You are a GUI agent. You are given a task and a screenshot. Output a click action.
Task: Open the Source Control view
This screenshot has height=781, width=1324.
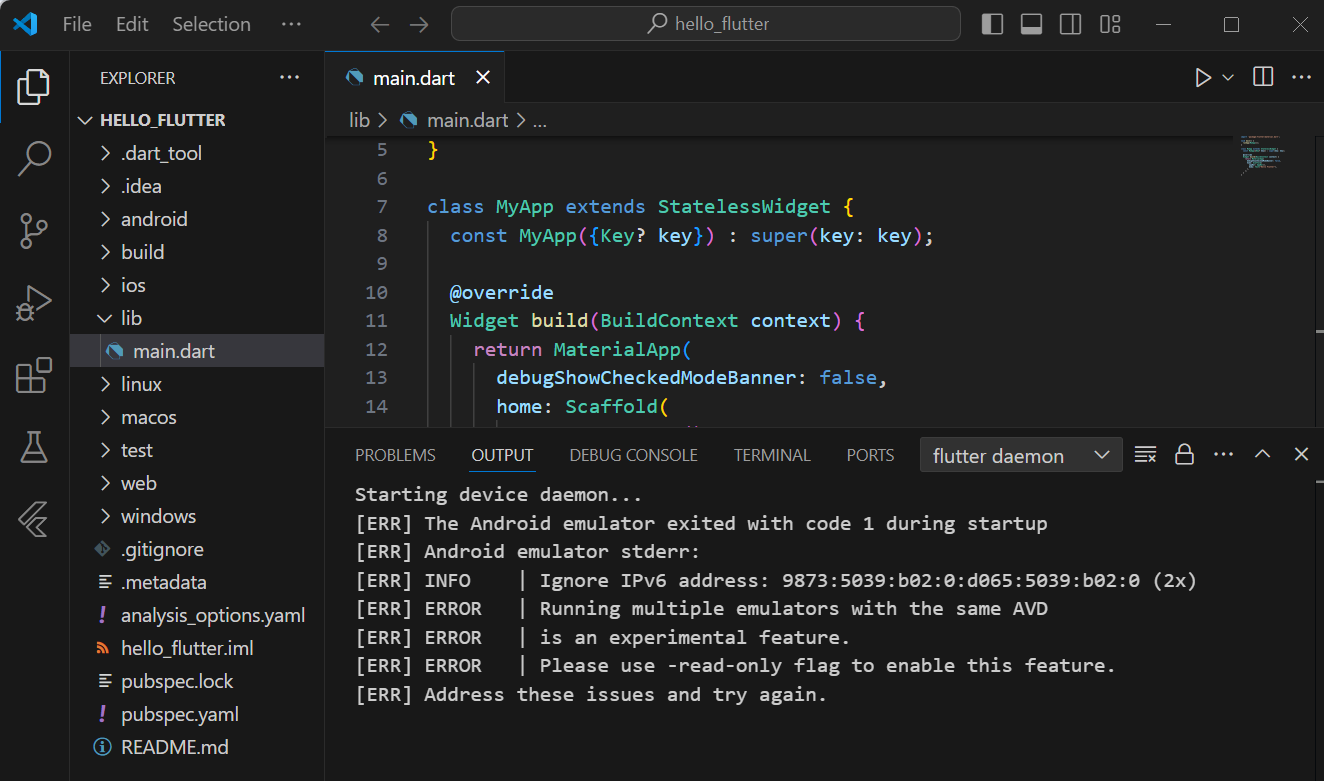click(x=34, y=230)
